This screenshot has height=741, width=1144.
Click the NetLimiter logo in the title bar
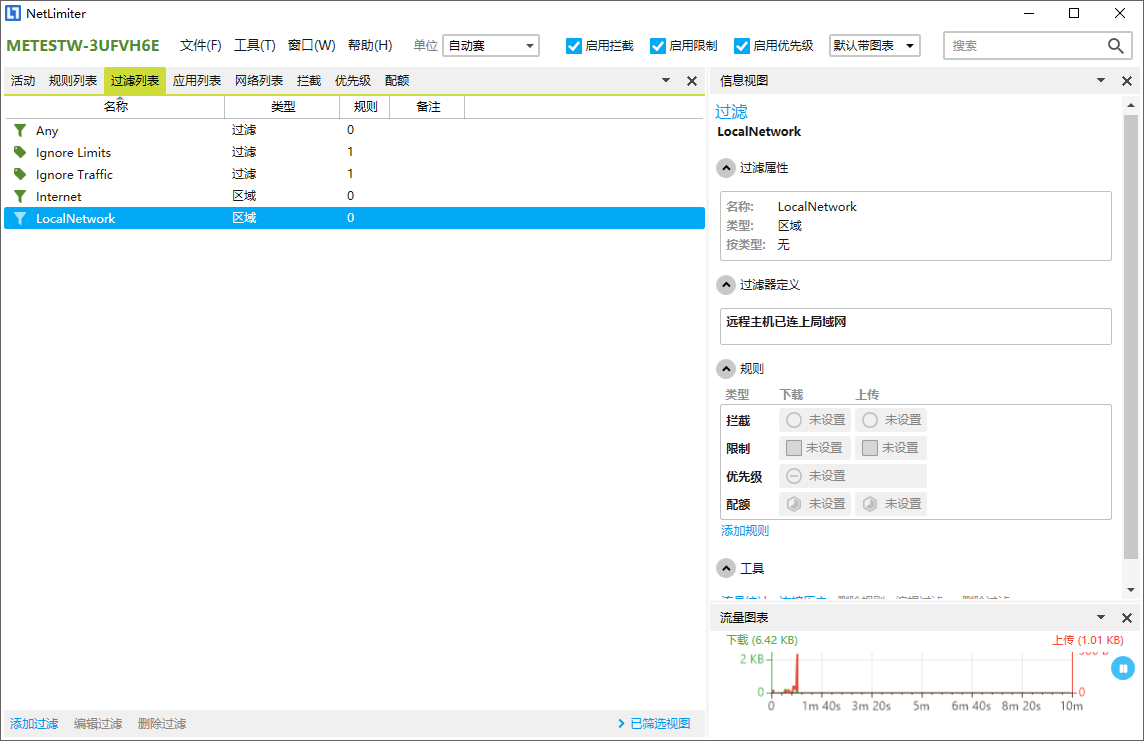point(13,13)
